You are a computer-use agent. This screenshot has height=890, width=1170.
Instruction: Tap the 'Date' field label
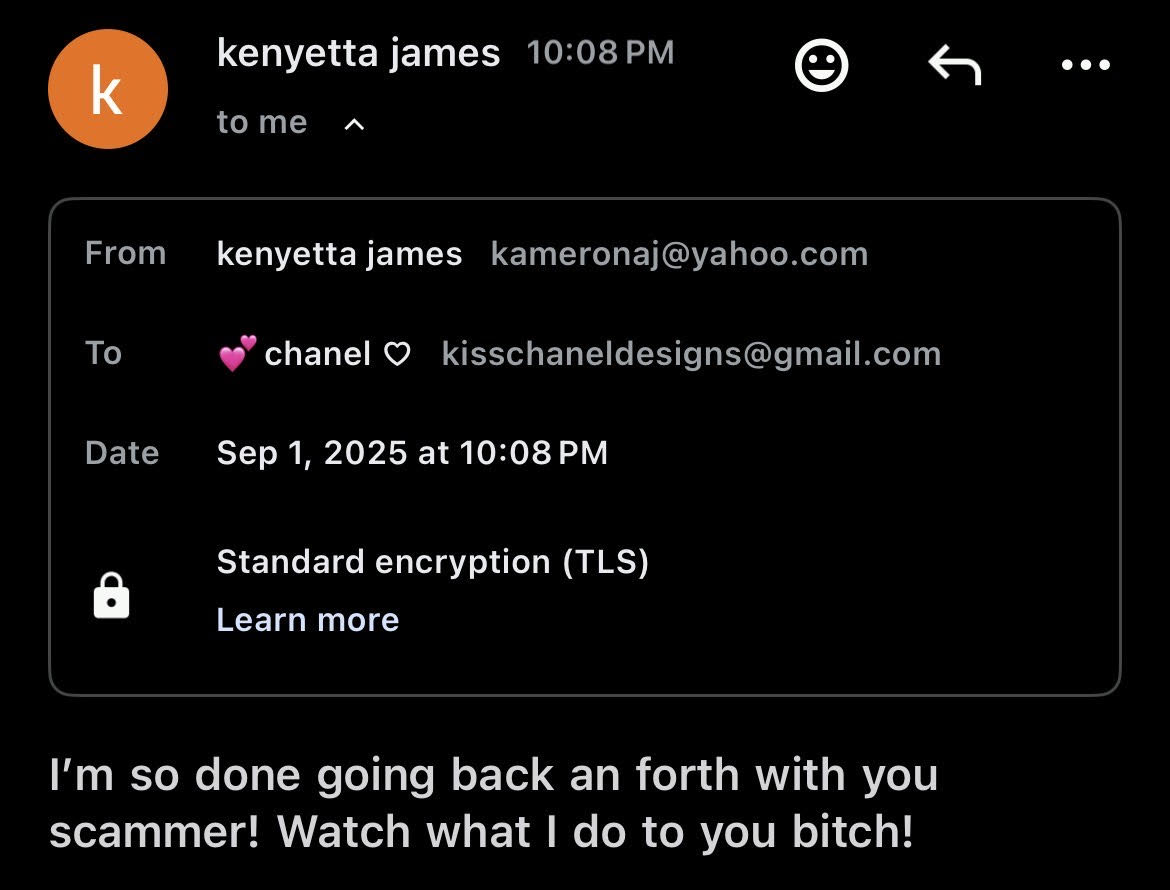122,453
